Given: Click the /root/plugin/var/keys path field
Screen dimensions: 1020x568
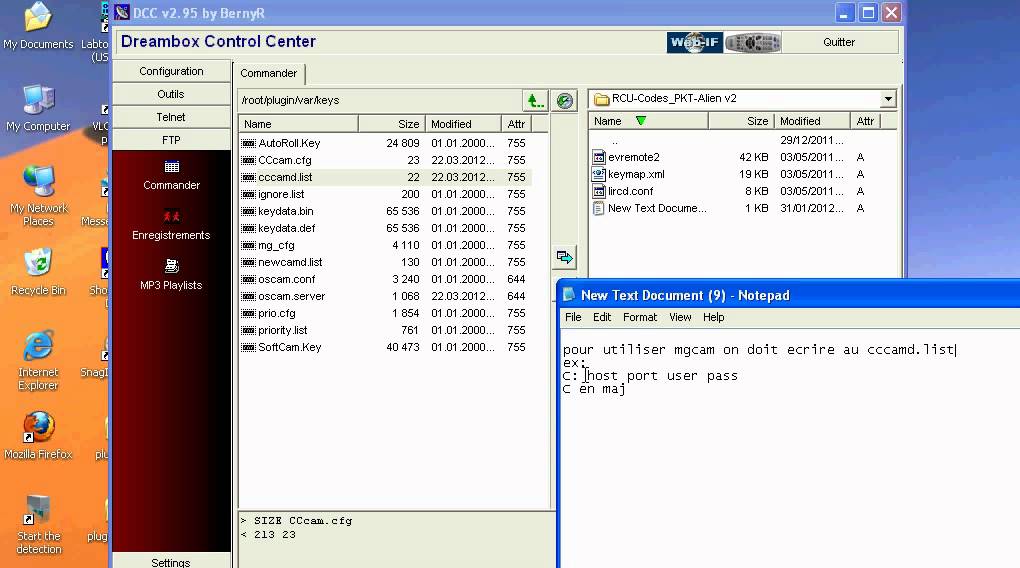Looking at the screenshot, I should point(380,100).
